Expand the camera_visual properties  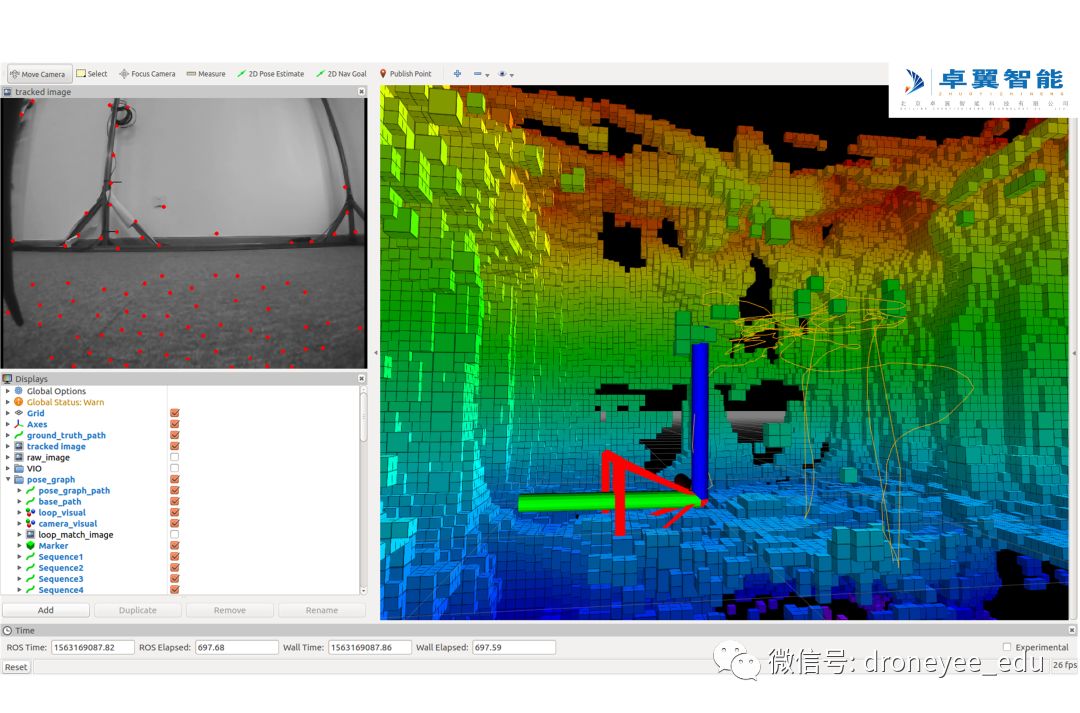(x=19, y=523)
